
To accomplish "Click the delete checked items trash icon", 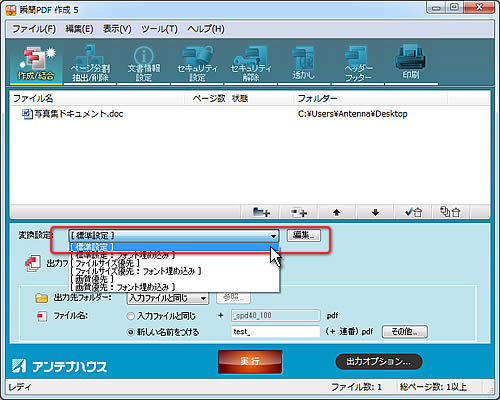I will [413, 212].
